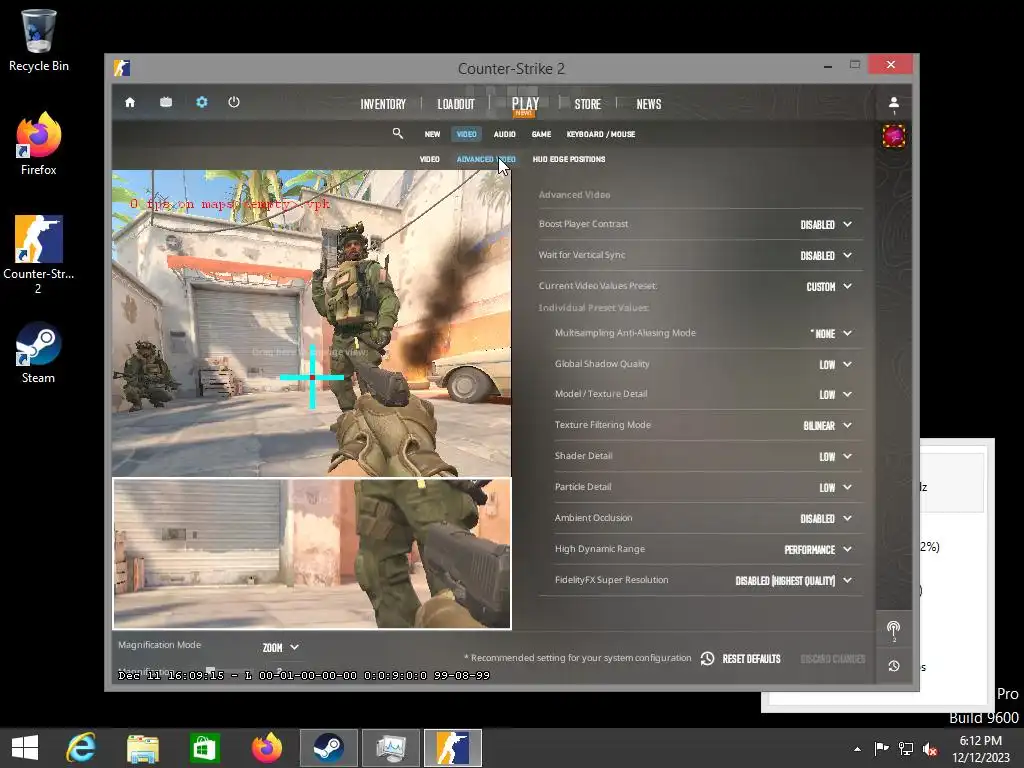The height and width of the screenshot is (768, 1024).
Task: Open the INVENTORY menu
Action: [383, 104]
